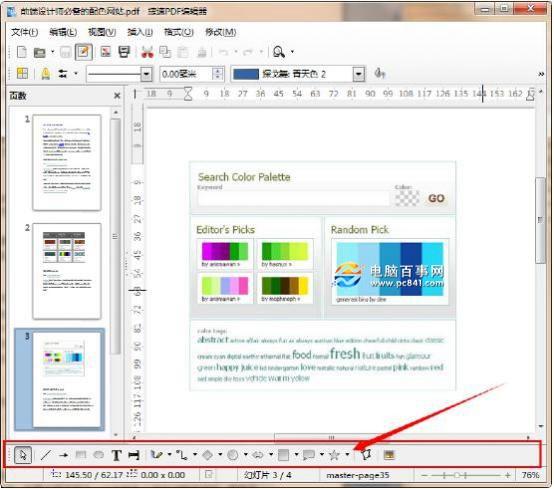Select the Text tool (T)

pos(116,455)
